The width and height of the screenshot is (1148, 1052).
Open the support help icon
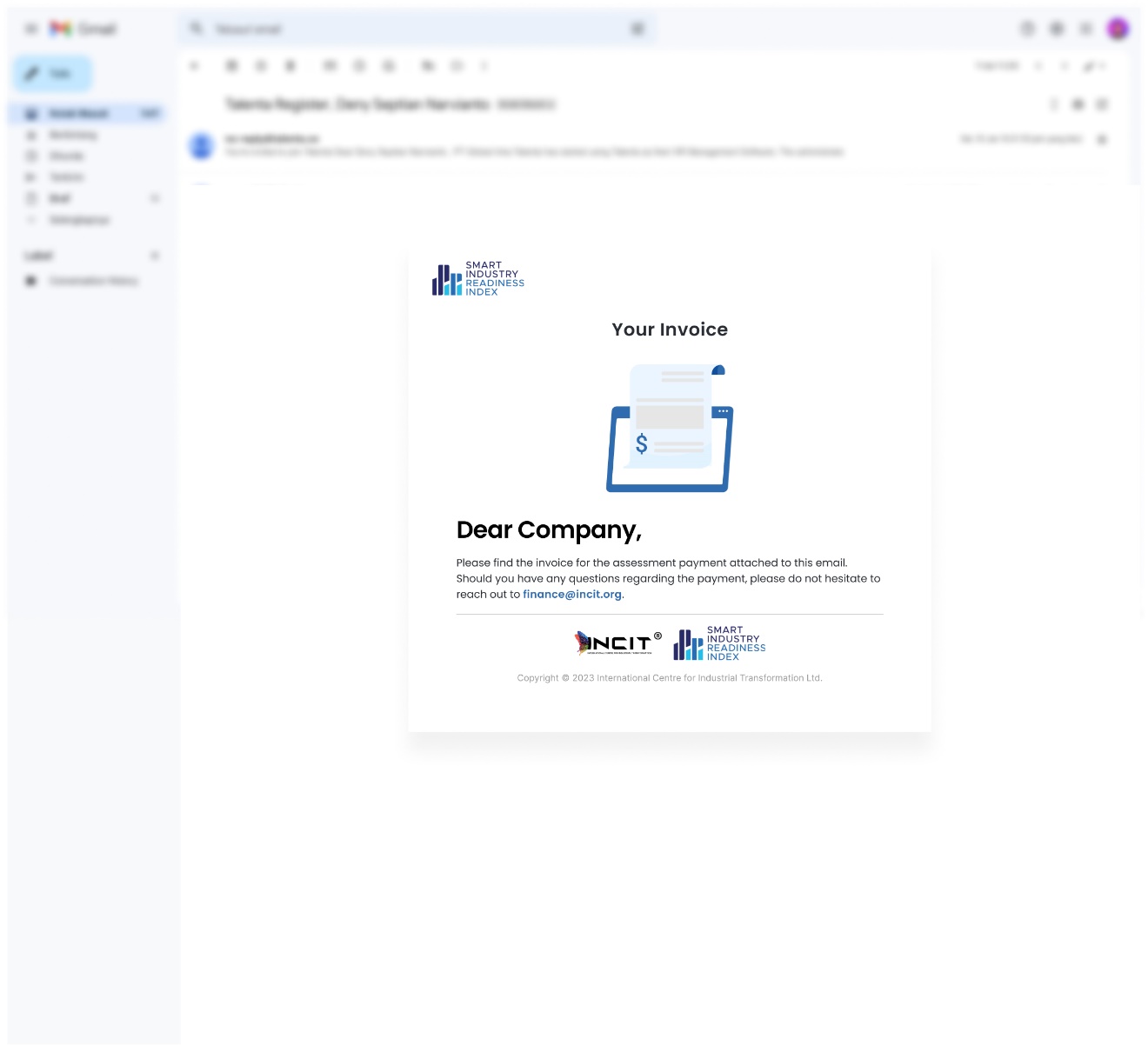[1027, 30]
